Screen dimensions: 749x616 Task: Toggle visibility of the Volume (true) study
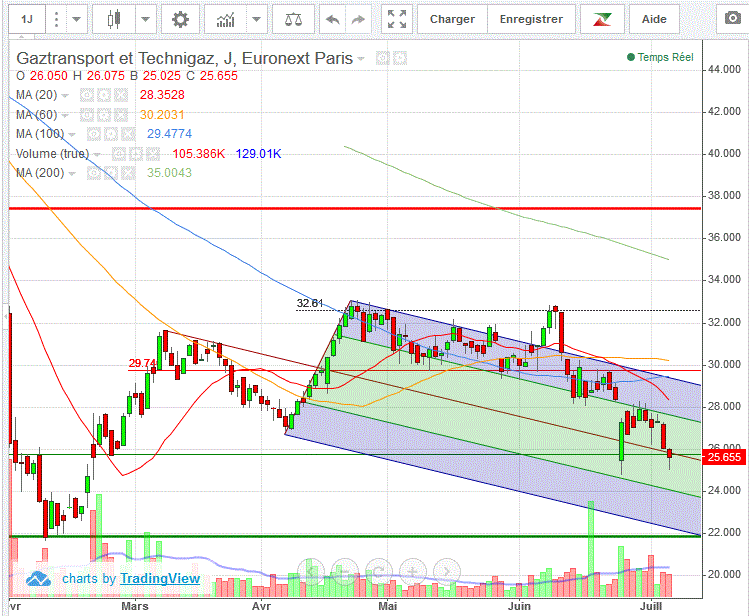(x=118, y=154)
